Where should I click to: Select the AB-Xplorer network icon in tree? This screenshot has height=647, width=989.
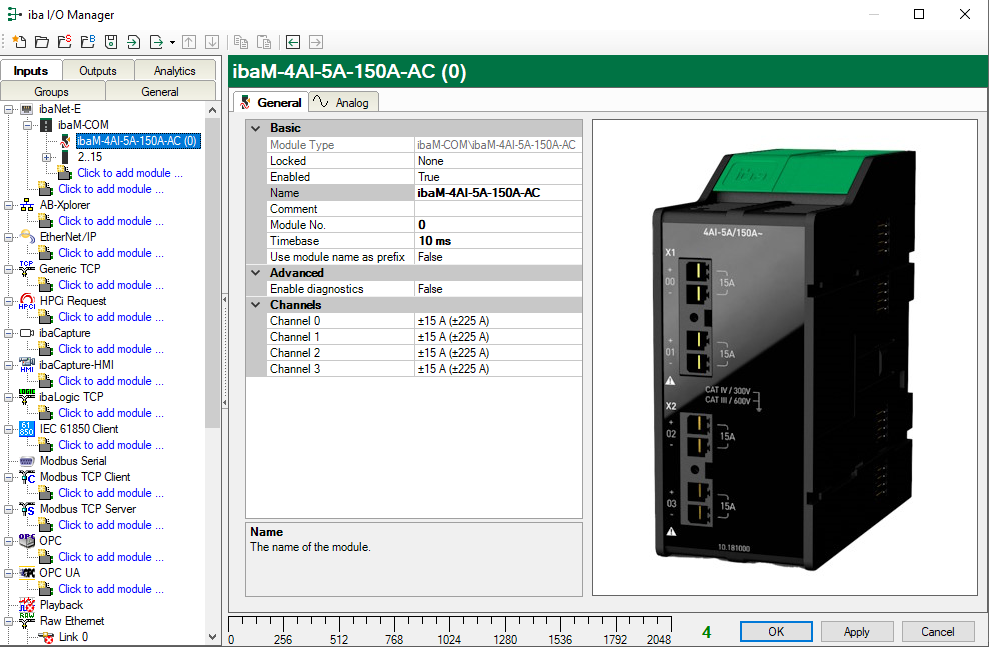click(x=26, y=205)
